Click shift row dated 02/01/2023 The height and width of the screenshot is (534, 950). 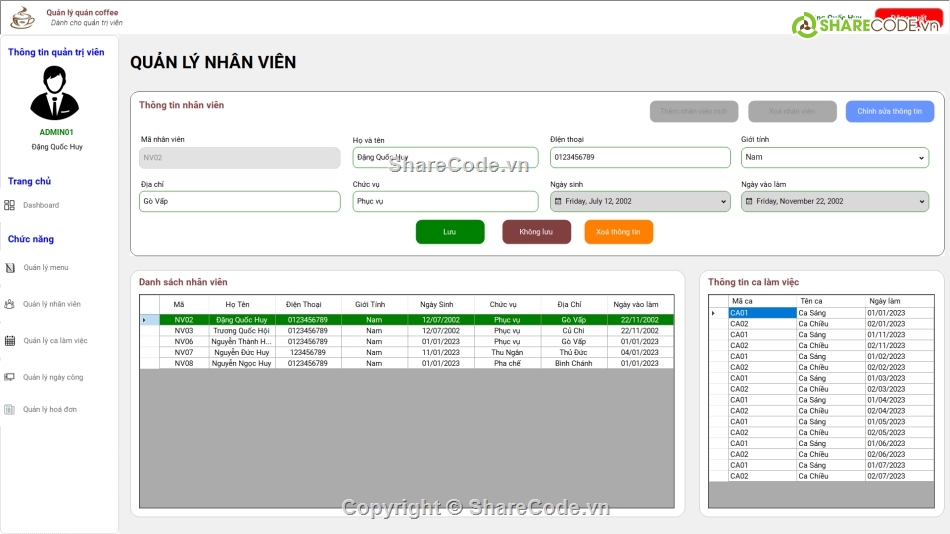(822, 324)
